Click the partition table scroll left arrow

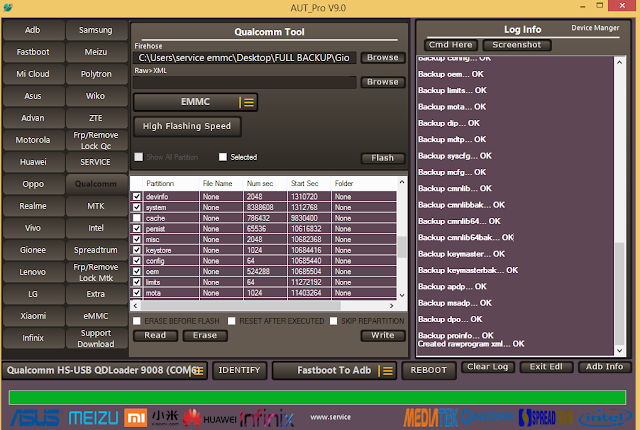[x=136, y=305]
